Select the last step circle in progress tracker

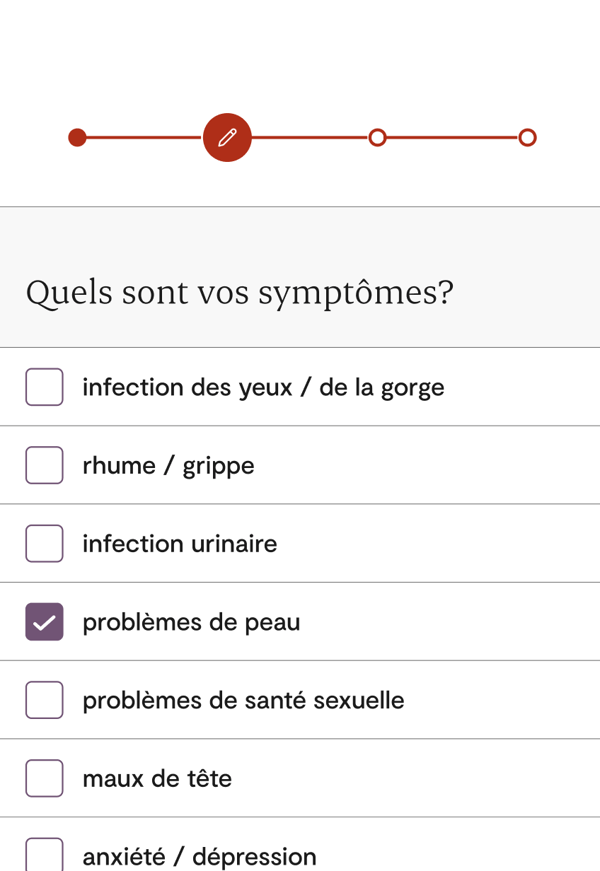tap(527, 137)
